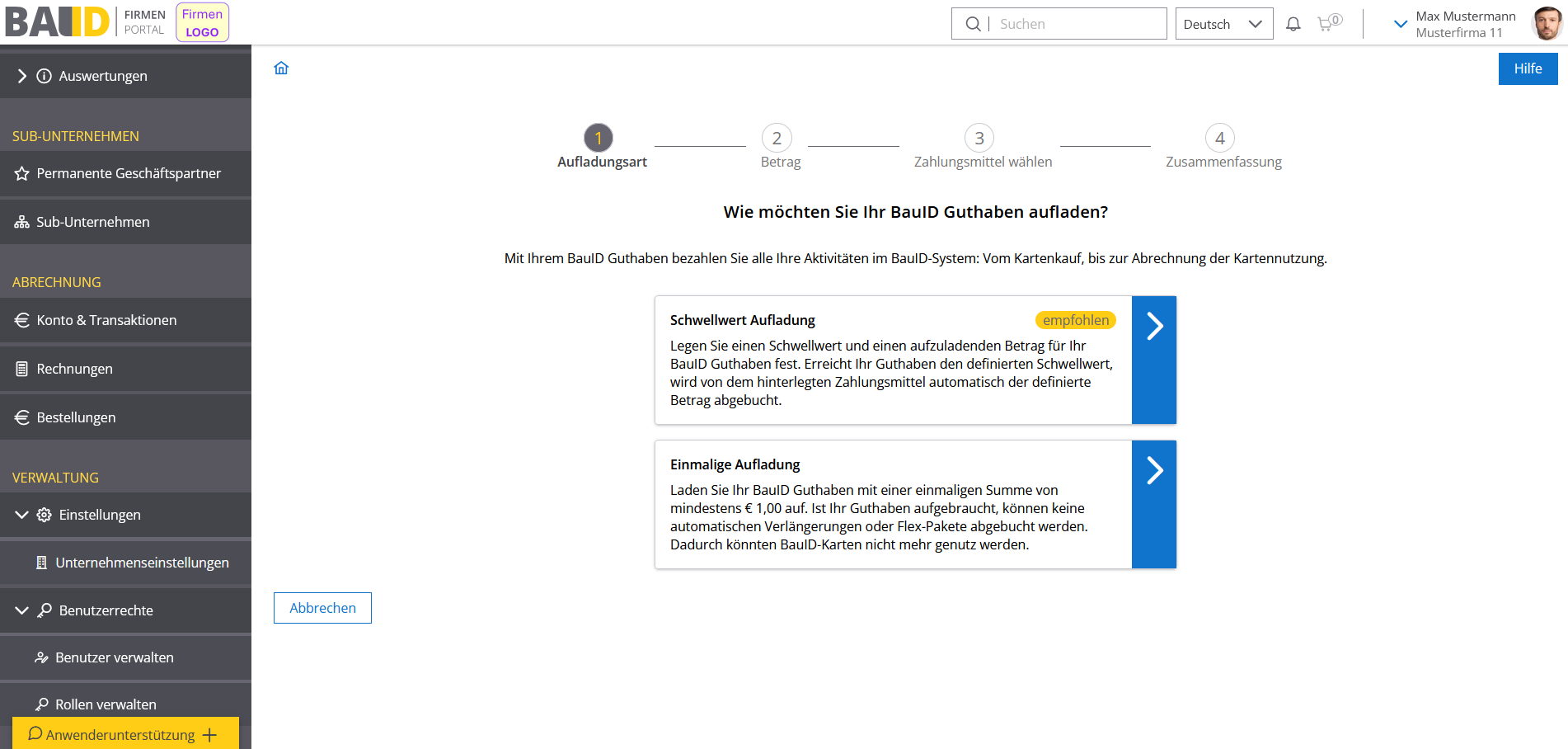Click euro icon beside Konto & Transaktionen

click(x=22, y=320)
